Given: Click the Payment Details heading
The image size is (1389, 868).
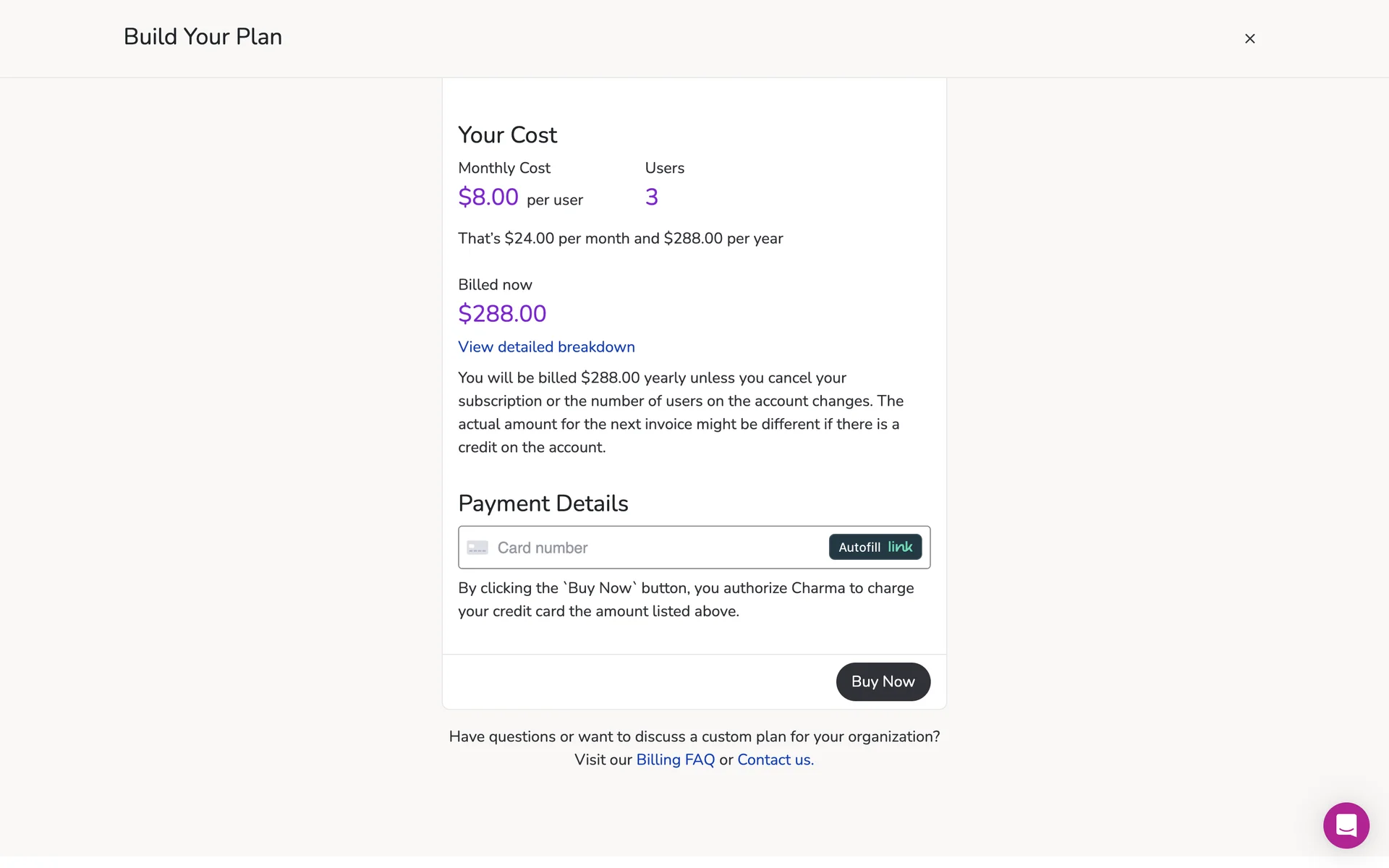Looking at the screenshot, I should click(543, 503).
